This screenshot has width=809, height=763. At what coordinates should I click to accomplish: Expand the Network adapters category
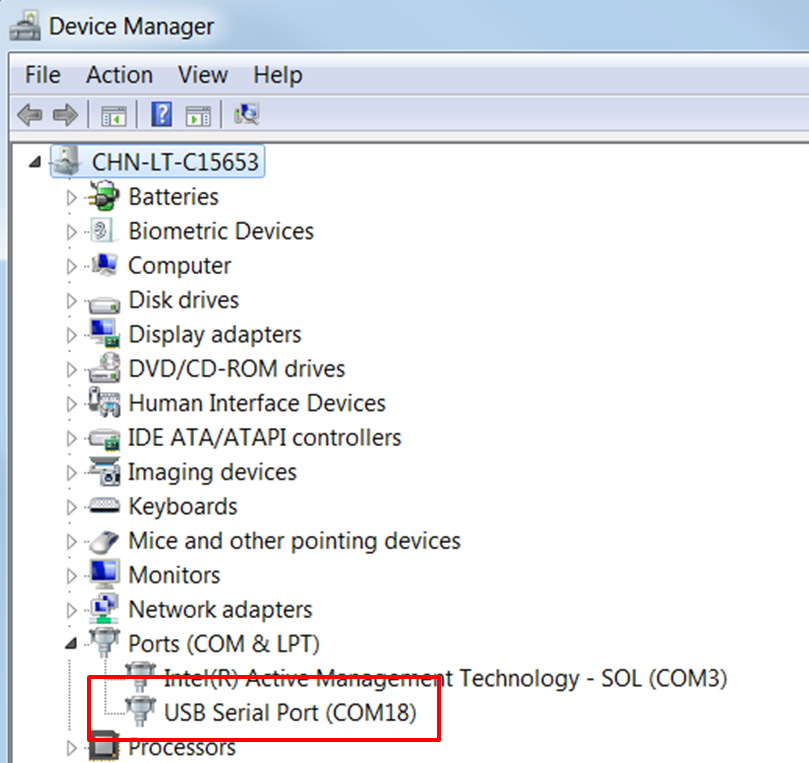[x=70, y=609]
